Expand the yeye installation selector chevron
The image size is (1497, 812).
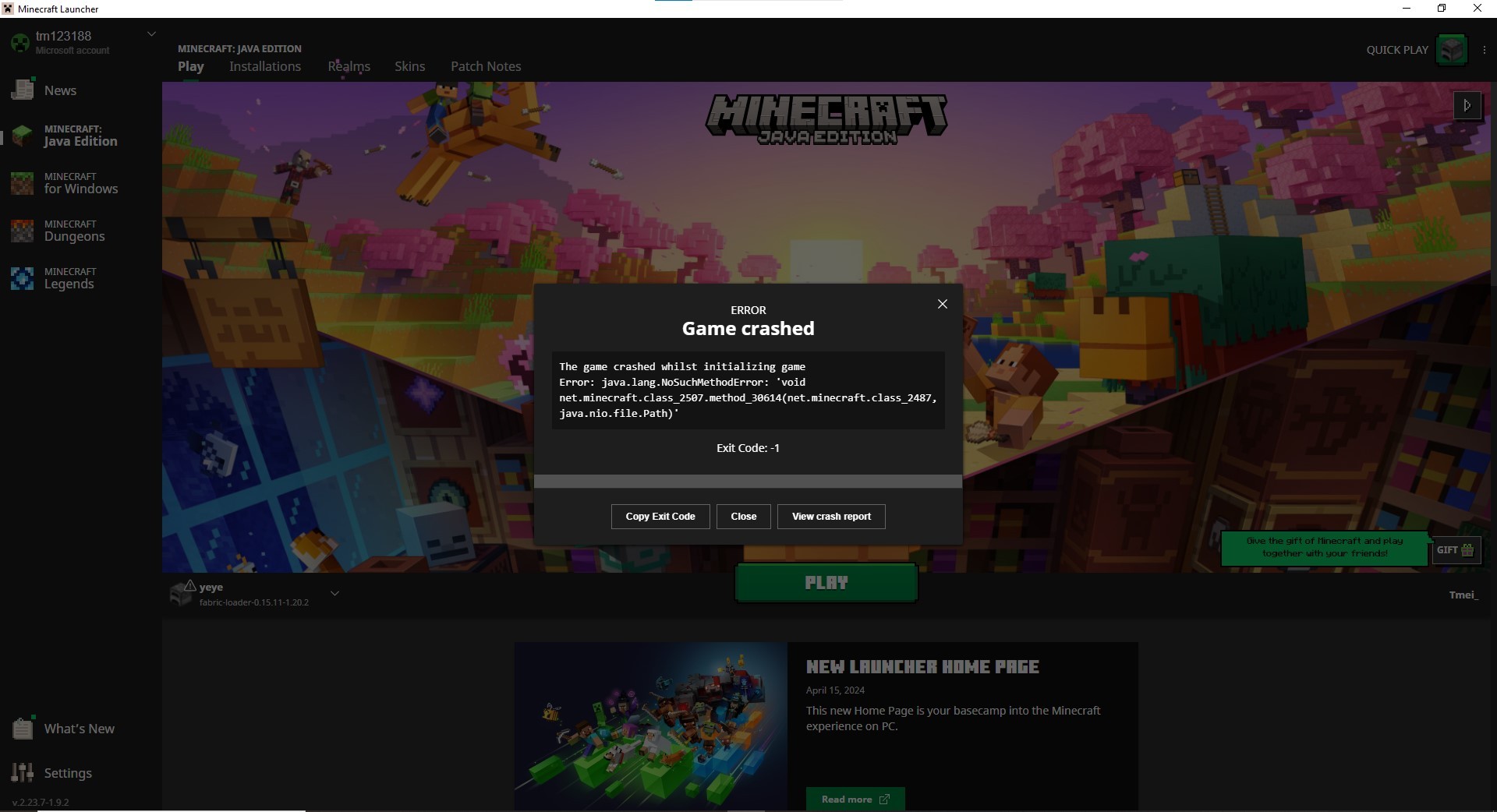point(334,594)
